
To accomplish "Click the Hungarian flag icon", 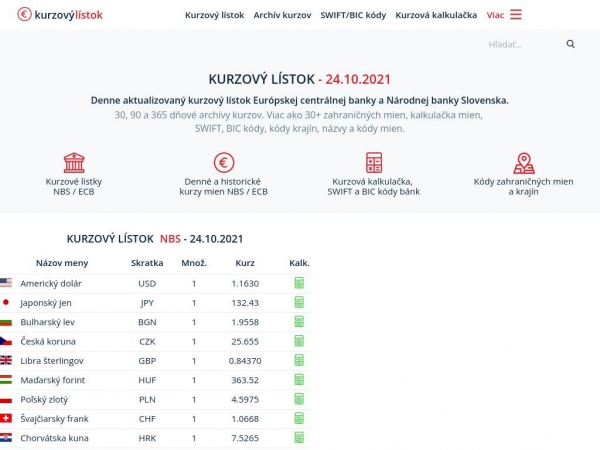I will (x=6, y=380).
